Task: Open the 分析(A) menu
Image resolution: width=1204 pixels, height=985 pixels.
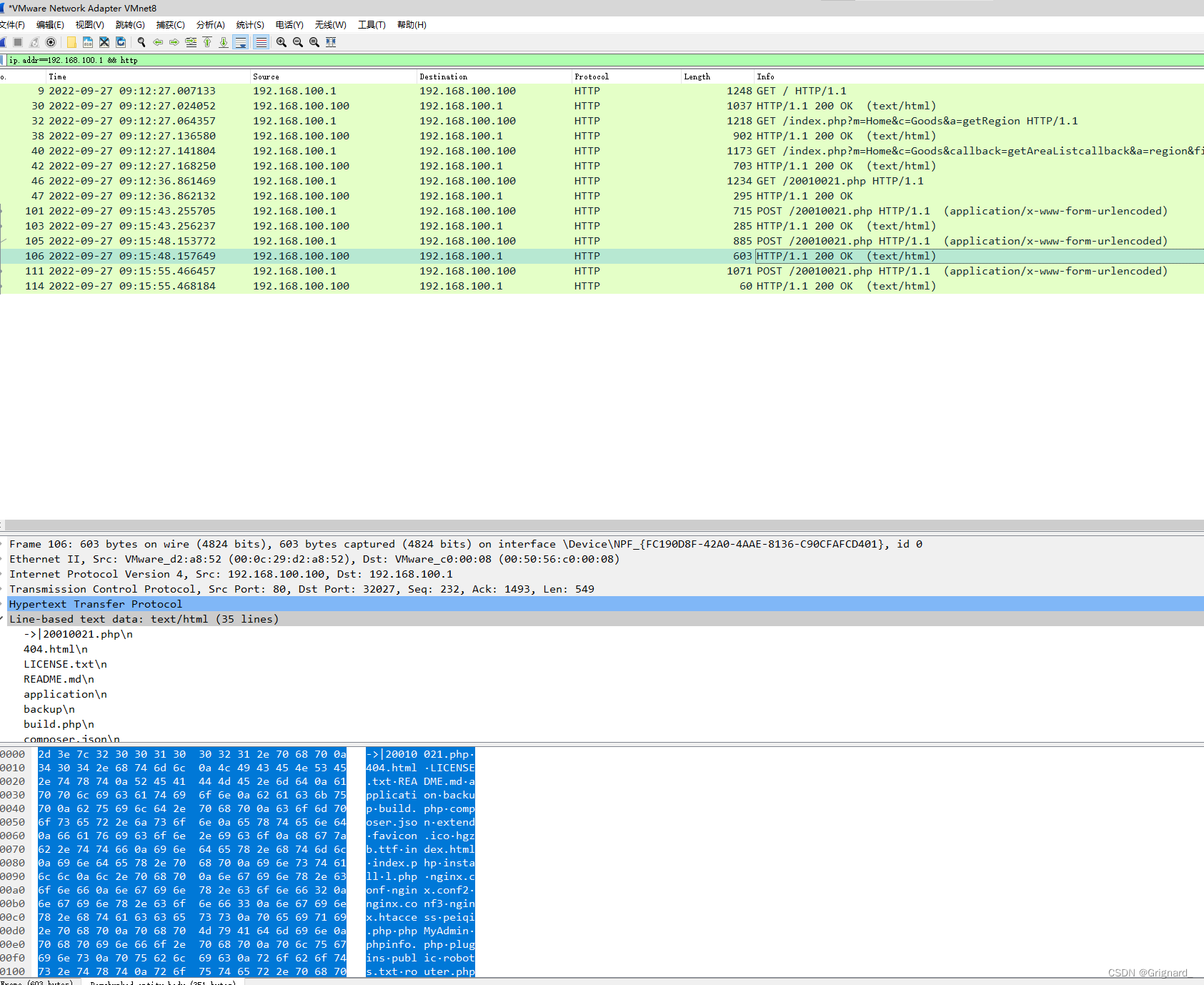Action: (211, 25)
